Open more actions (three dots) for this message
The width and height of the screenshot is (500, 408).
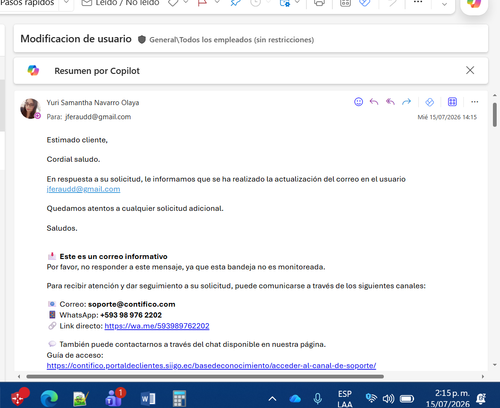coord(475,102)
